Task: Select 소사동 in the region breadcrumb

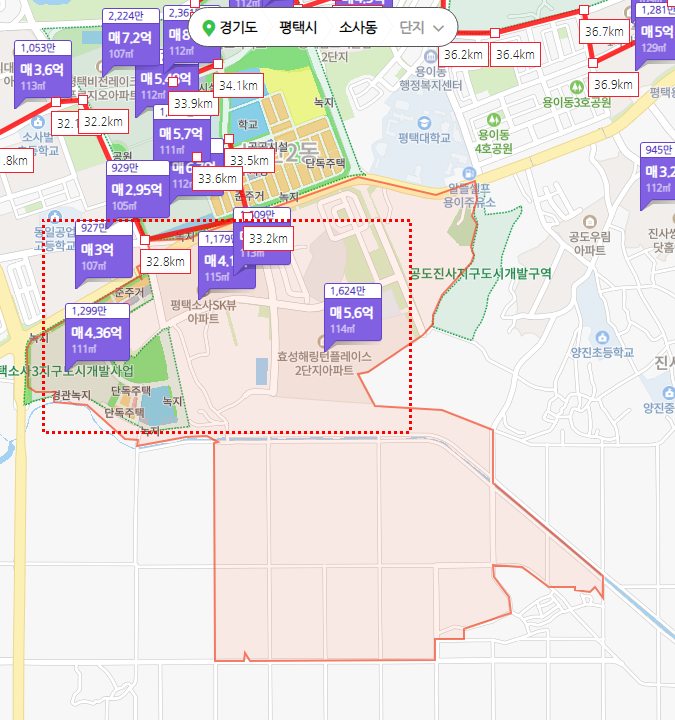Action: 358,28
